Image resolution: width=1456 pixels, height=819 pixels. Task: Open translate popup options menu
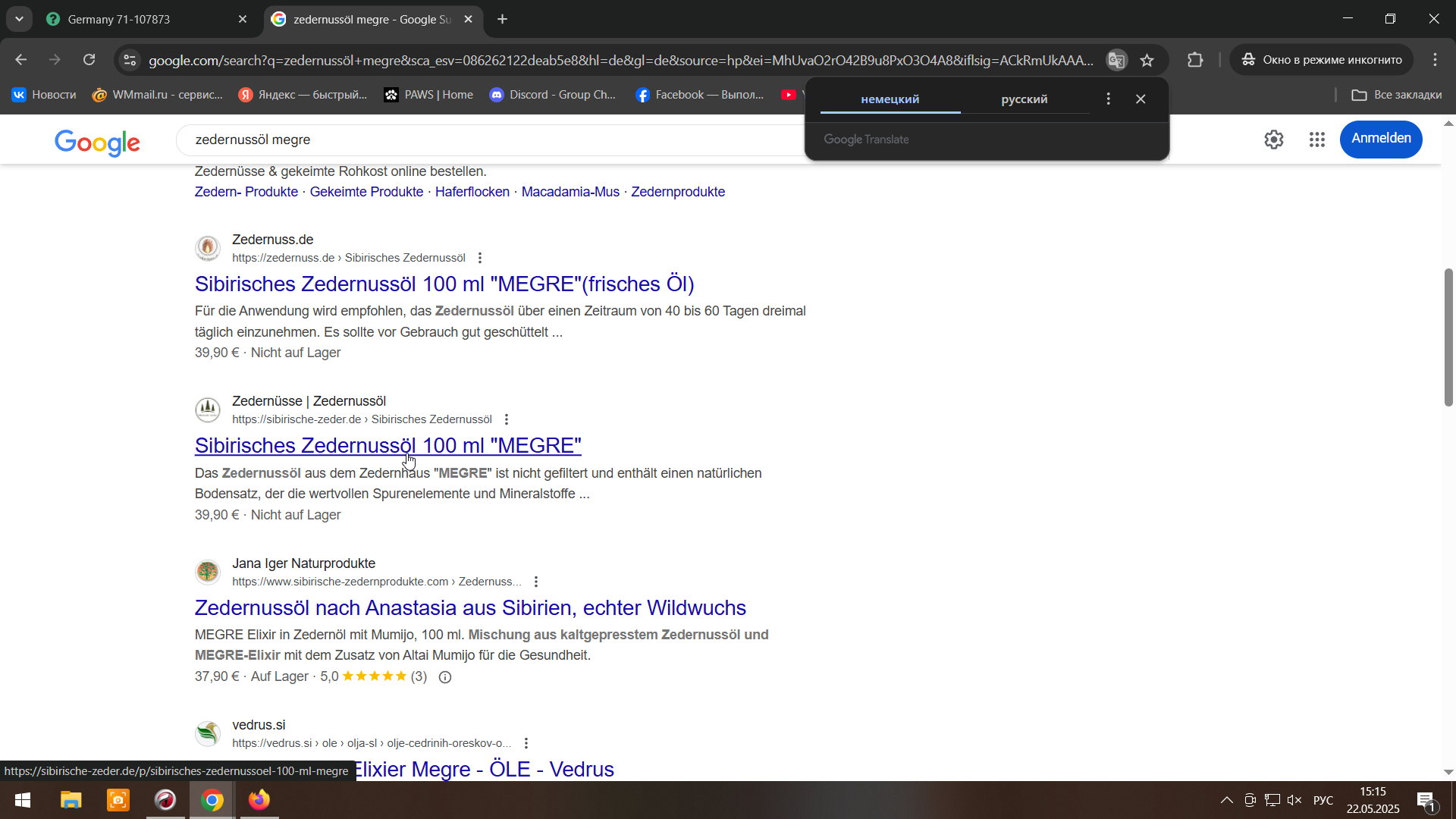pyautogui.click(x=1109, y=99)
